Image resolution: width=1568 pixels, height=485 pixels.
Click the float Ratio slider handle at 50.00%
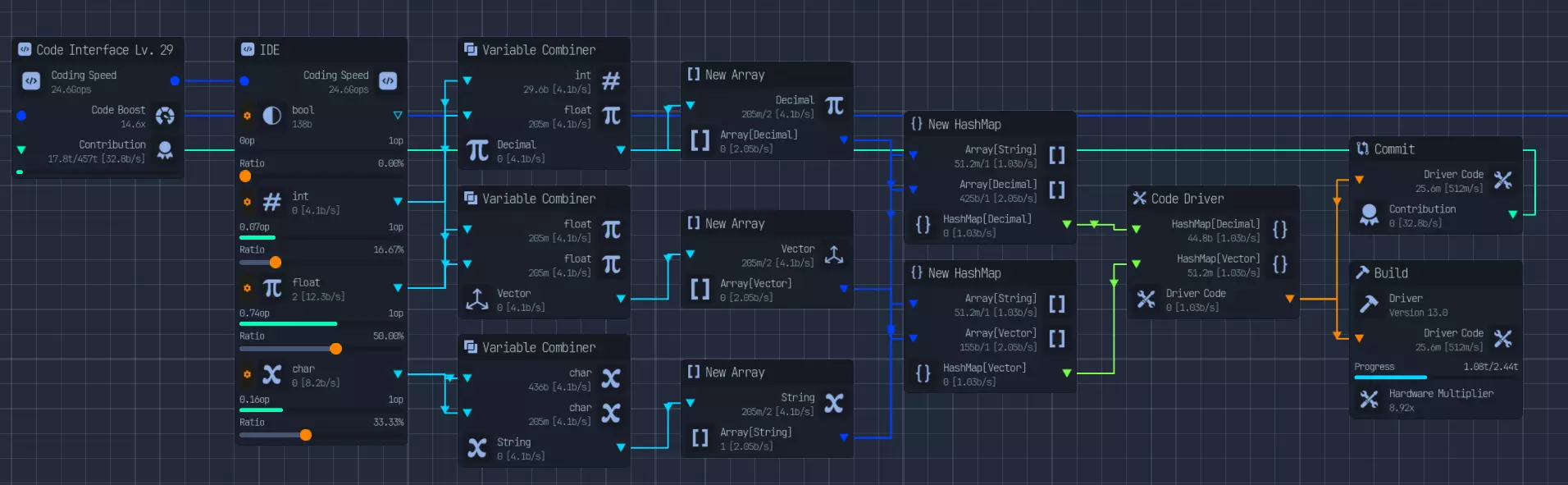[335, 349]
